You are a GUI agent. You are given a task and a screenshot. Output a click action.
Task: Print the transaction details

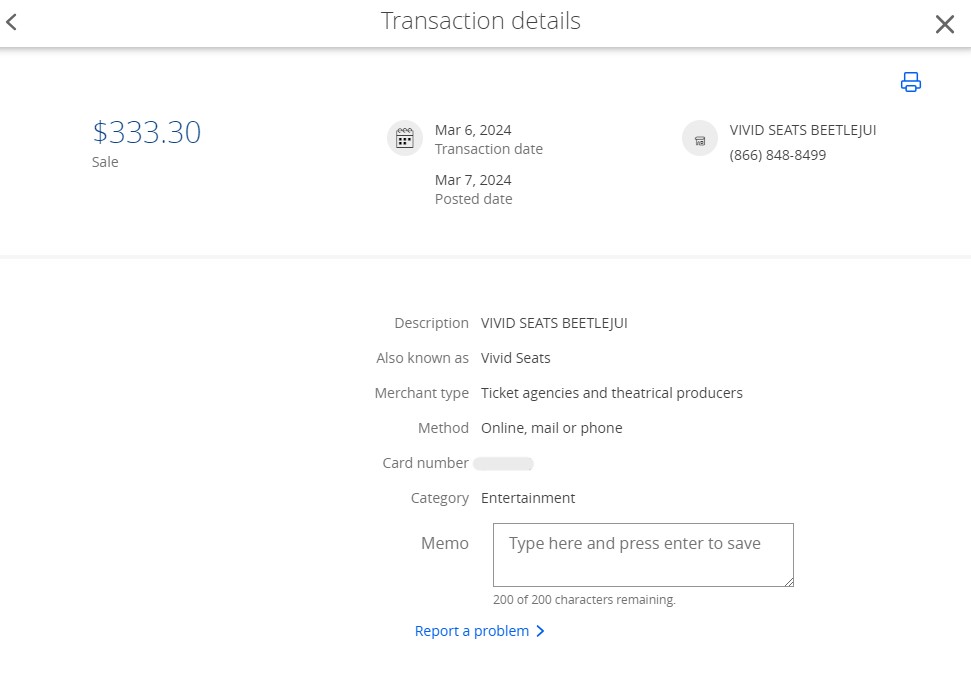pyautogui.click(x=910, y=82)
